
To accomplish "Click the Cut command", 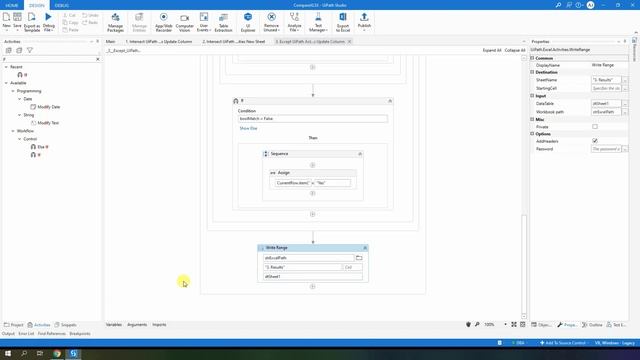I will tap(70, 16).
